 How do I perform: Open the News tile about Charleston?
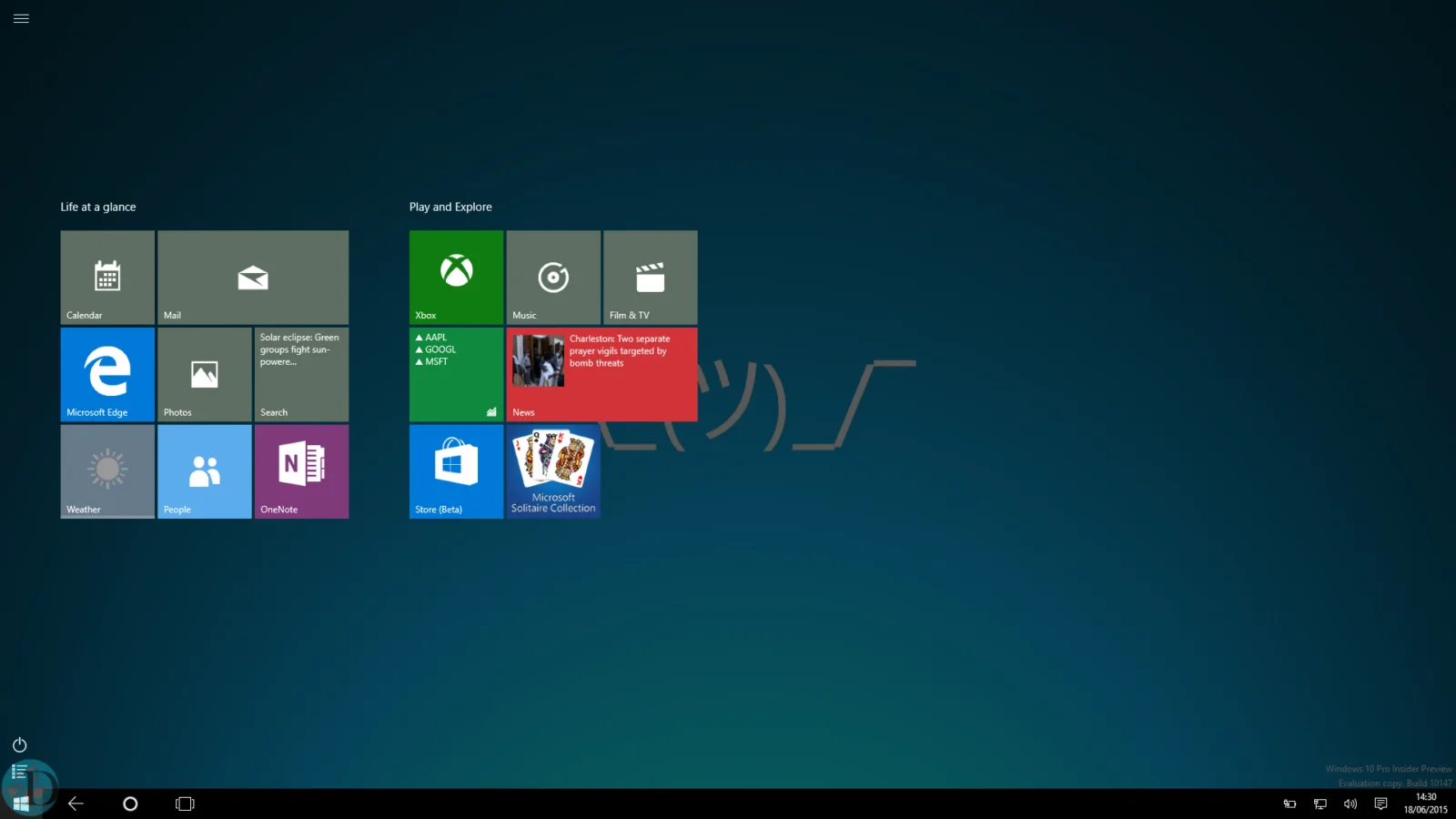(x=602, y=374)
